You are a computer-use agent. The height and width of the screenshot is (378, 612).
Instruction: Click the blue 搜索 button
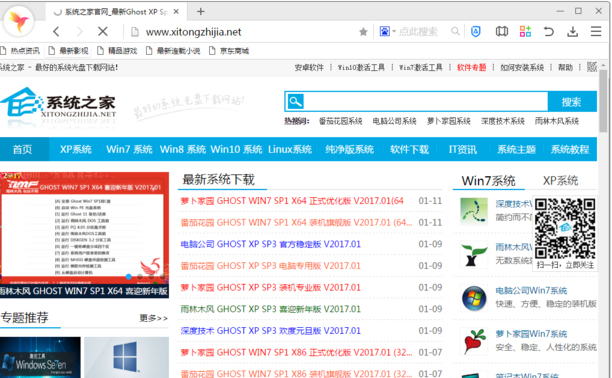coord(572,102)
